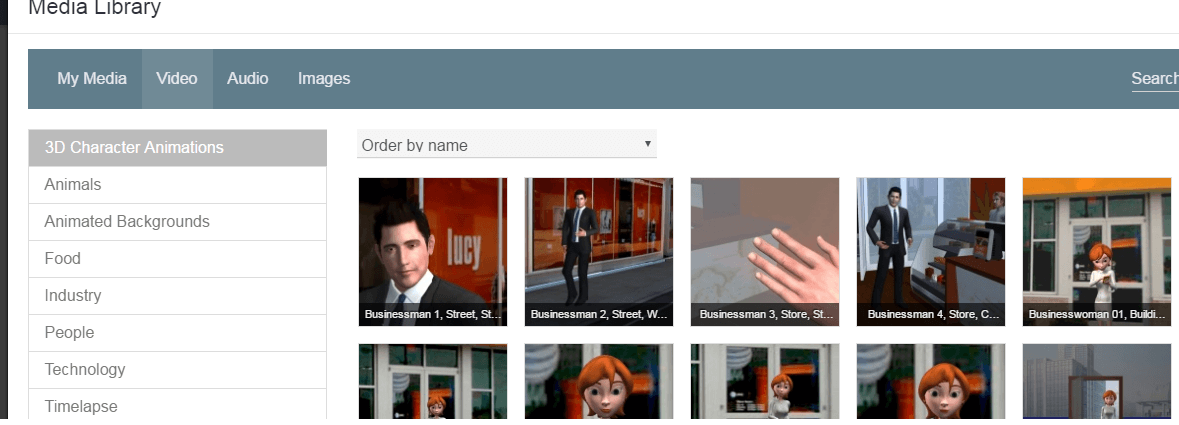Click the Search field in header
This screenshot has width=1179, height=425.
1154,79
